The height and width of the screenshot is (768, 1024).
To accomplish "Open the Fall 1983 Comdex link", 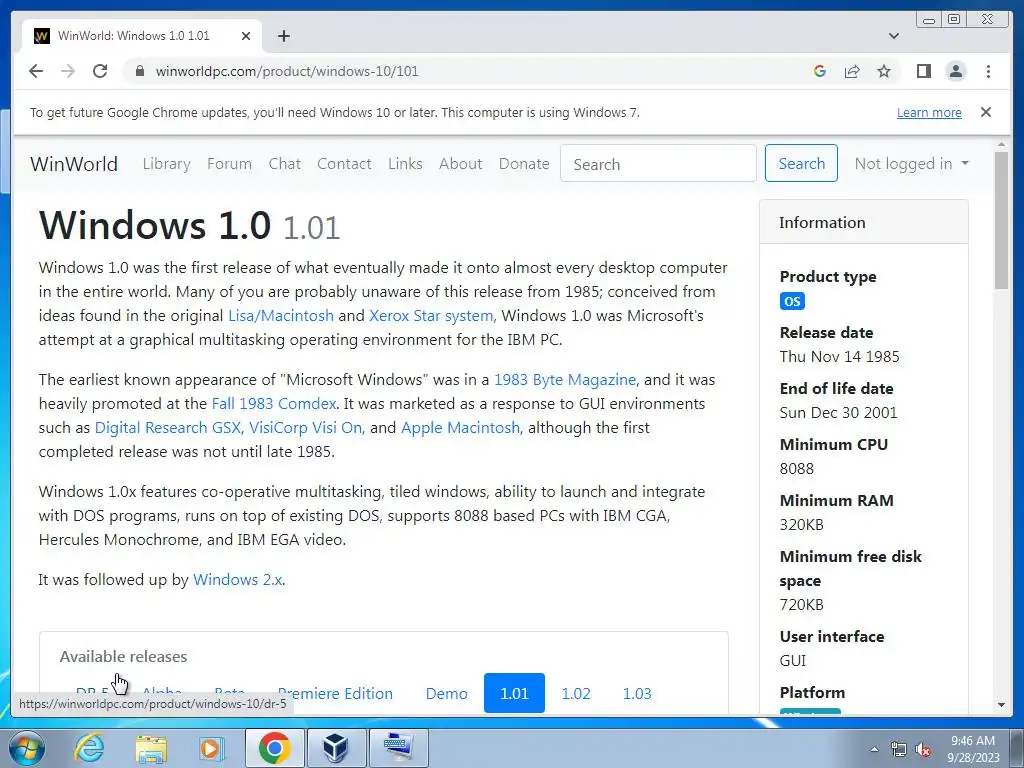I will (x=274, y=404).
